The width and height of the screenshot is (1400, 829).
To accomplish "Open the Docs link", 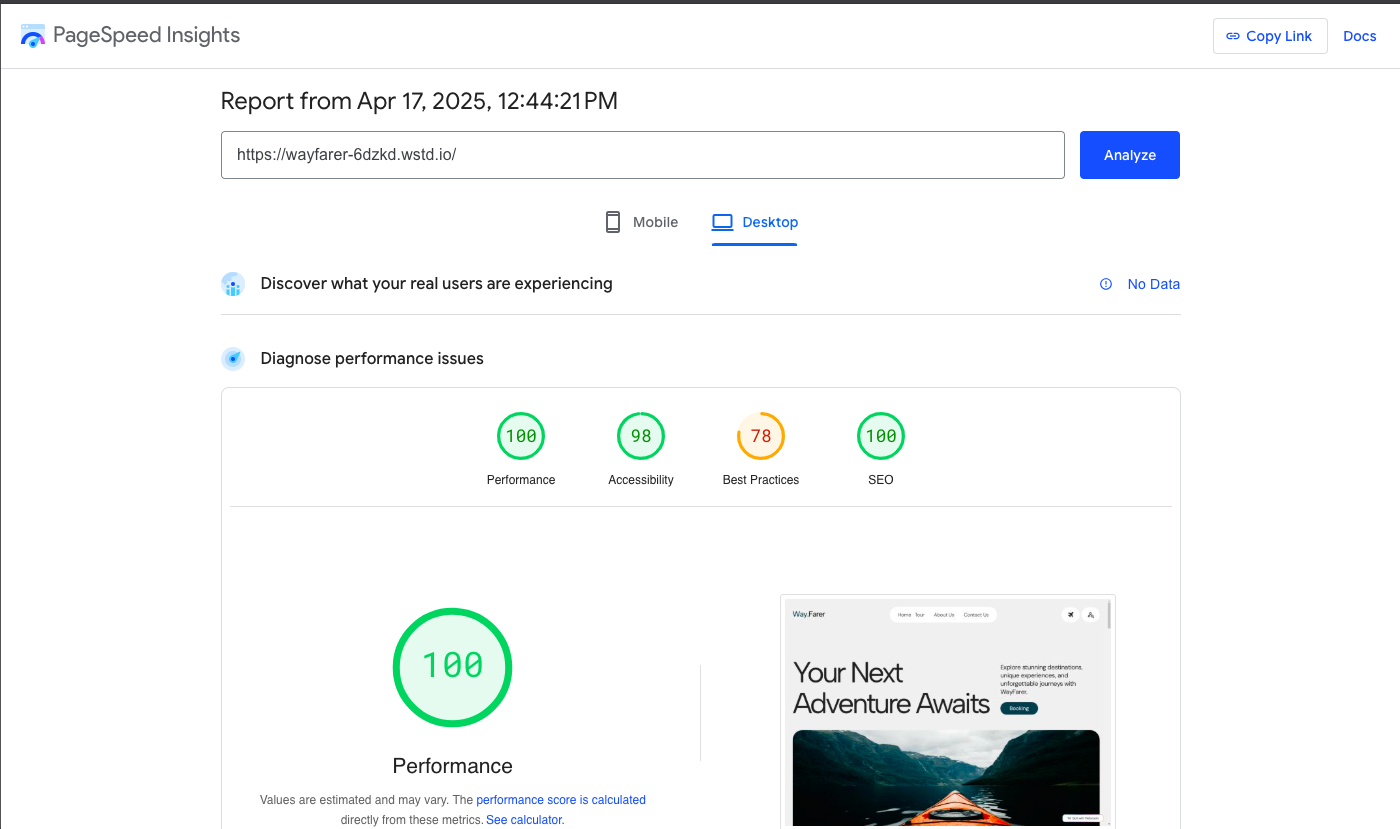I will click(1360, 36).
